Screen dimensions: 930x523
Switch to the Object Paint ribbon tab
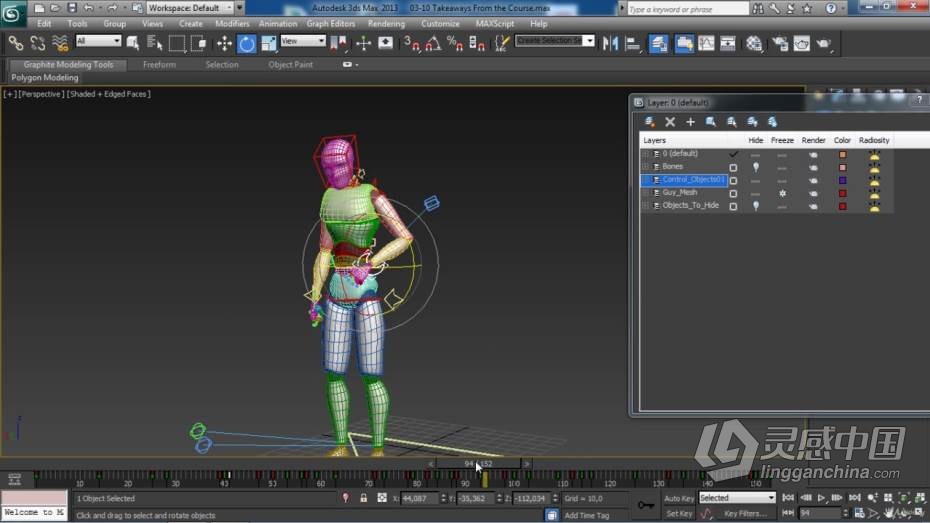tap(290, 64)
